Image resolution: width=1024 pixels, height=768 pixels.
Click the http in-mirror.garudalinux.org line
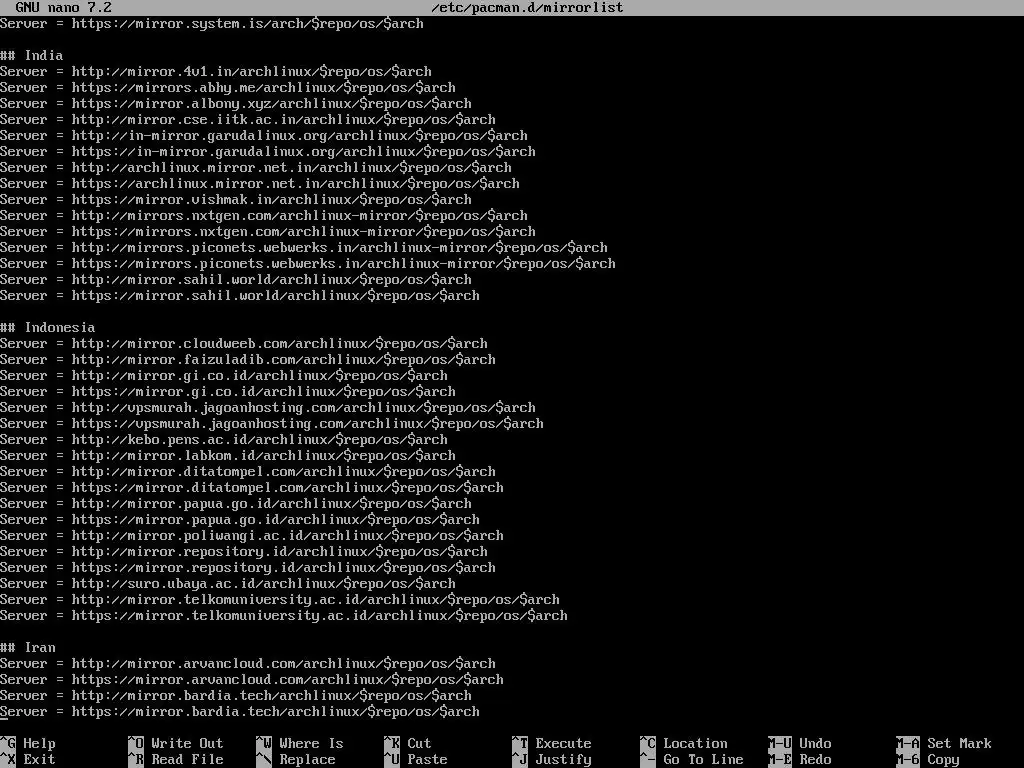point(264,135)
